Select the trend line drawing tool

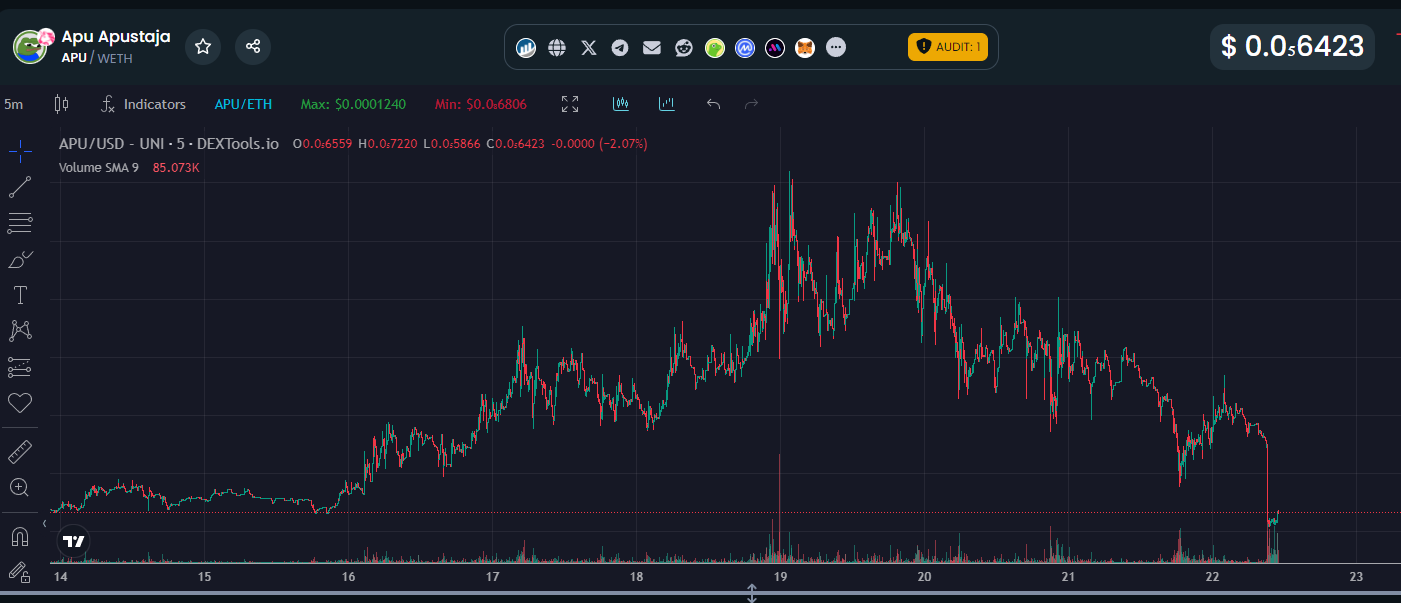coord(20,187)
